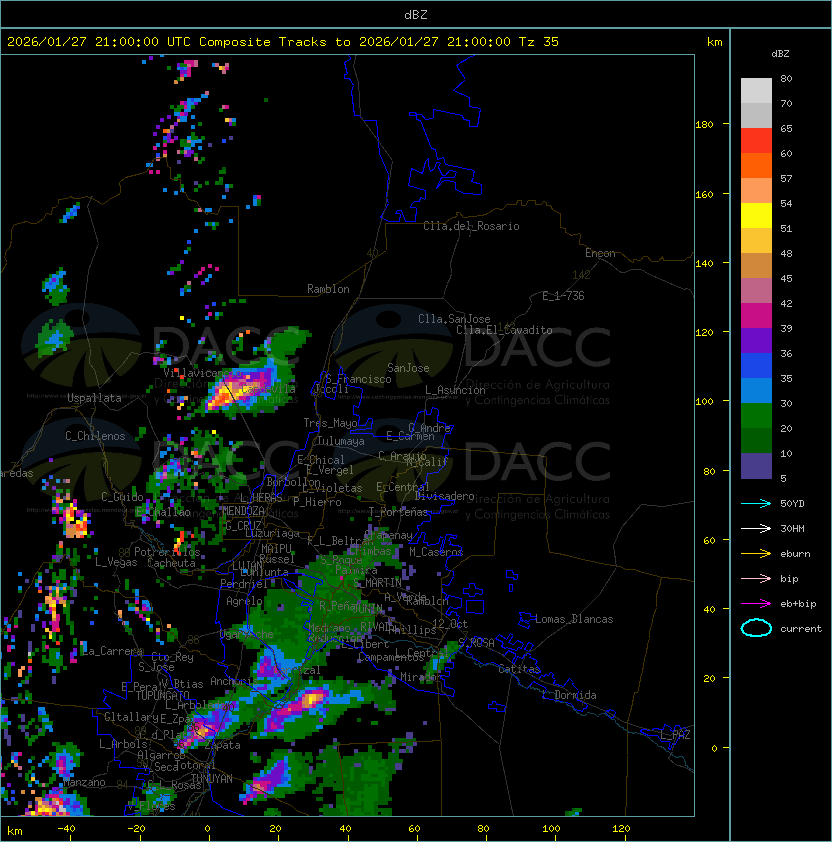Click the 'Manzano' map label

(x=84, y=782)
